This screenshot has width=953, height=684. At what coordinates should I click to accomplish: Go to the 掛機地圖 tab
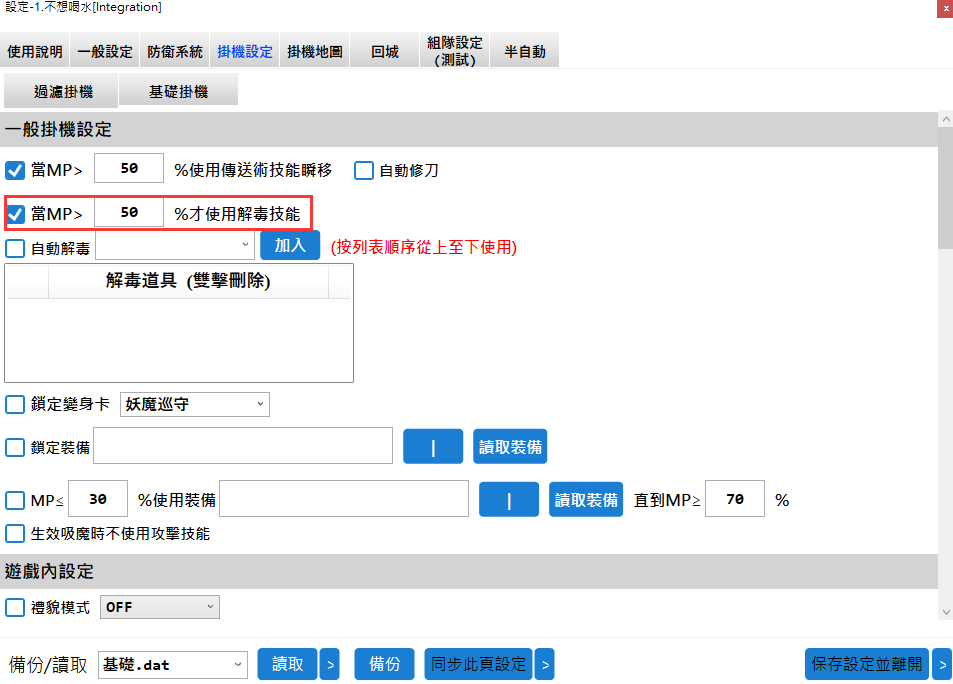click(x=315, y=51)
